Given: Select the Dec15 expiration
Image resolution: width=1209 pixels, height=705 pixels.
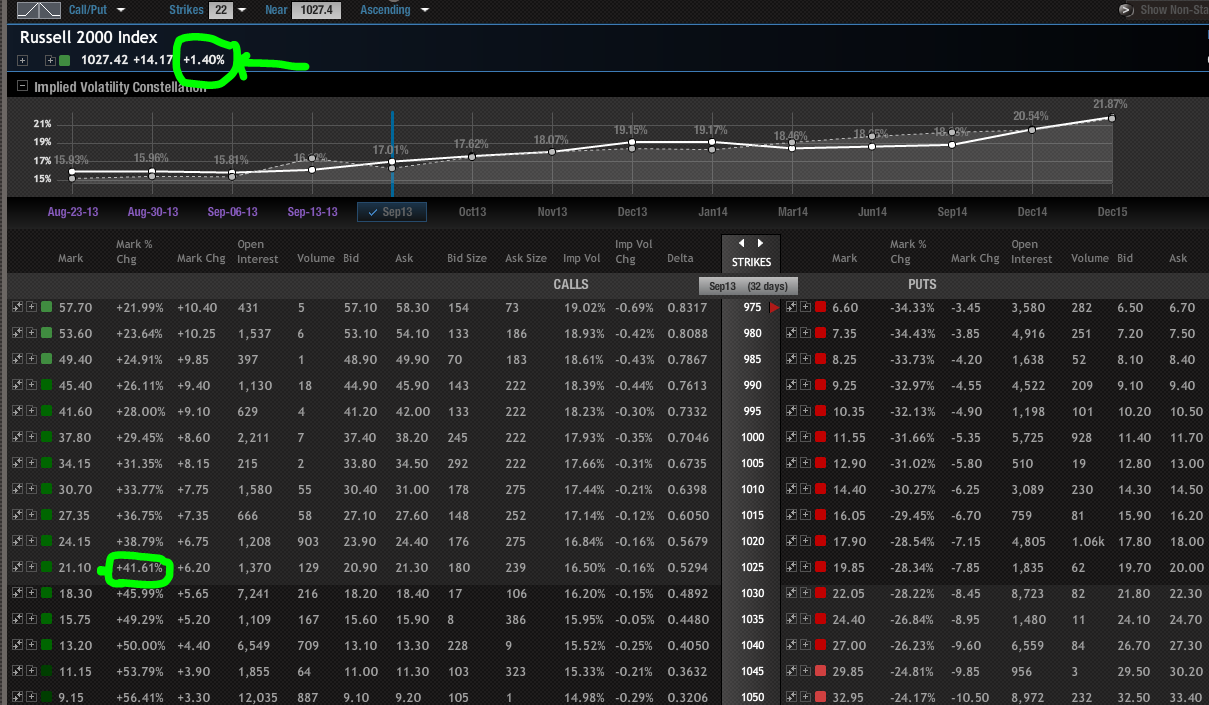Looking at the screenshot, I should (x=1113, y=212).
